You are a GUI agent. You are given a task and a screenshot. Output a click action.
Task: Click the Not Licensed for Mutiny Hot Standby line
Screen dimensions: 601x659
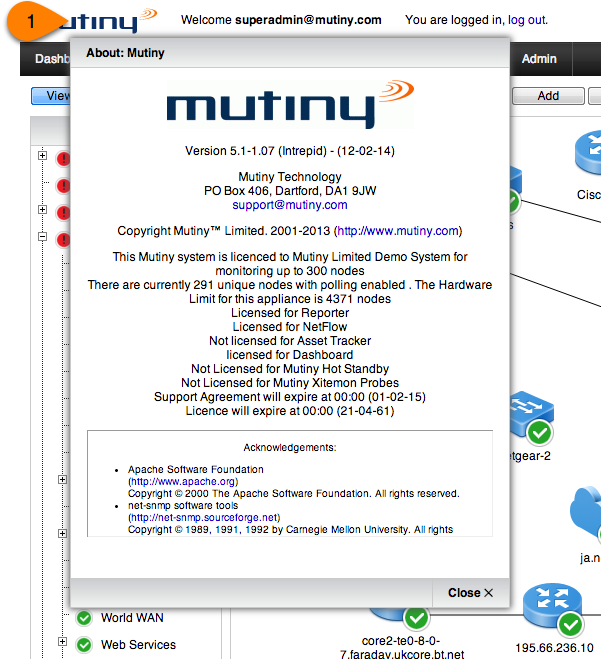click(290, 369)
